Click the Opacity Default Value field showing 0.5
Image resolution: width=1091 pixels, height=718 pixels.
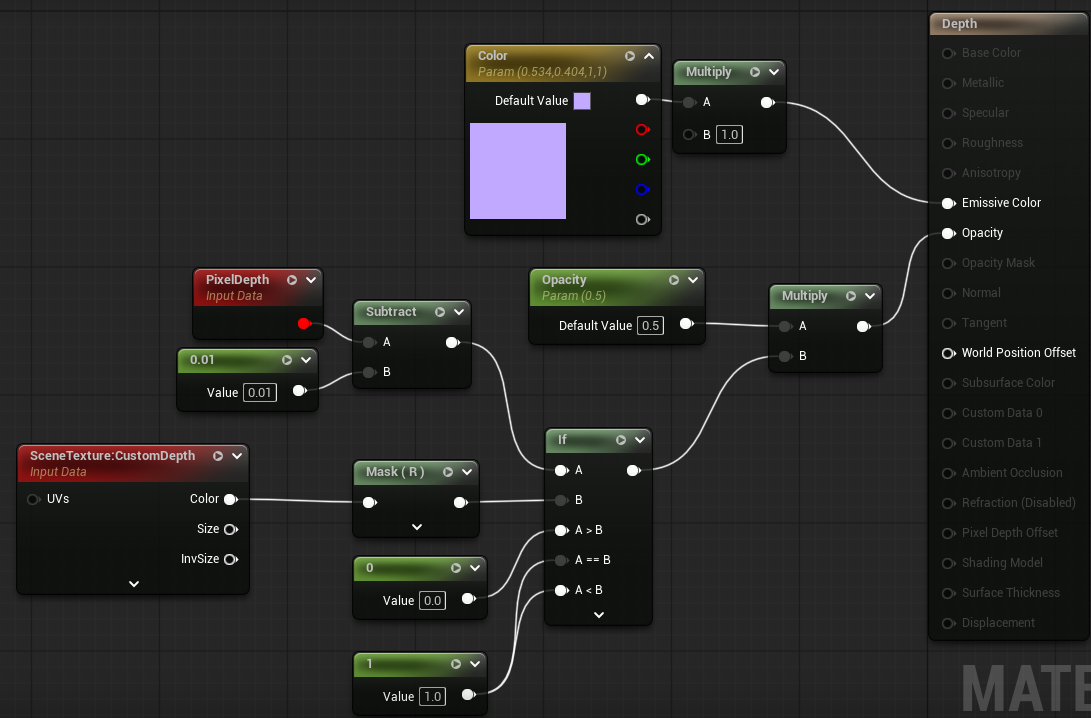point(651,326)
